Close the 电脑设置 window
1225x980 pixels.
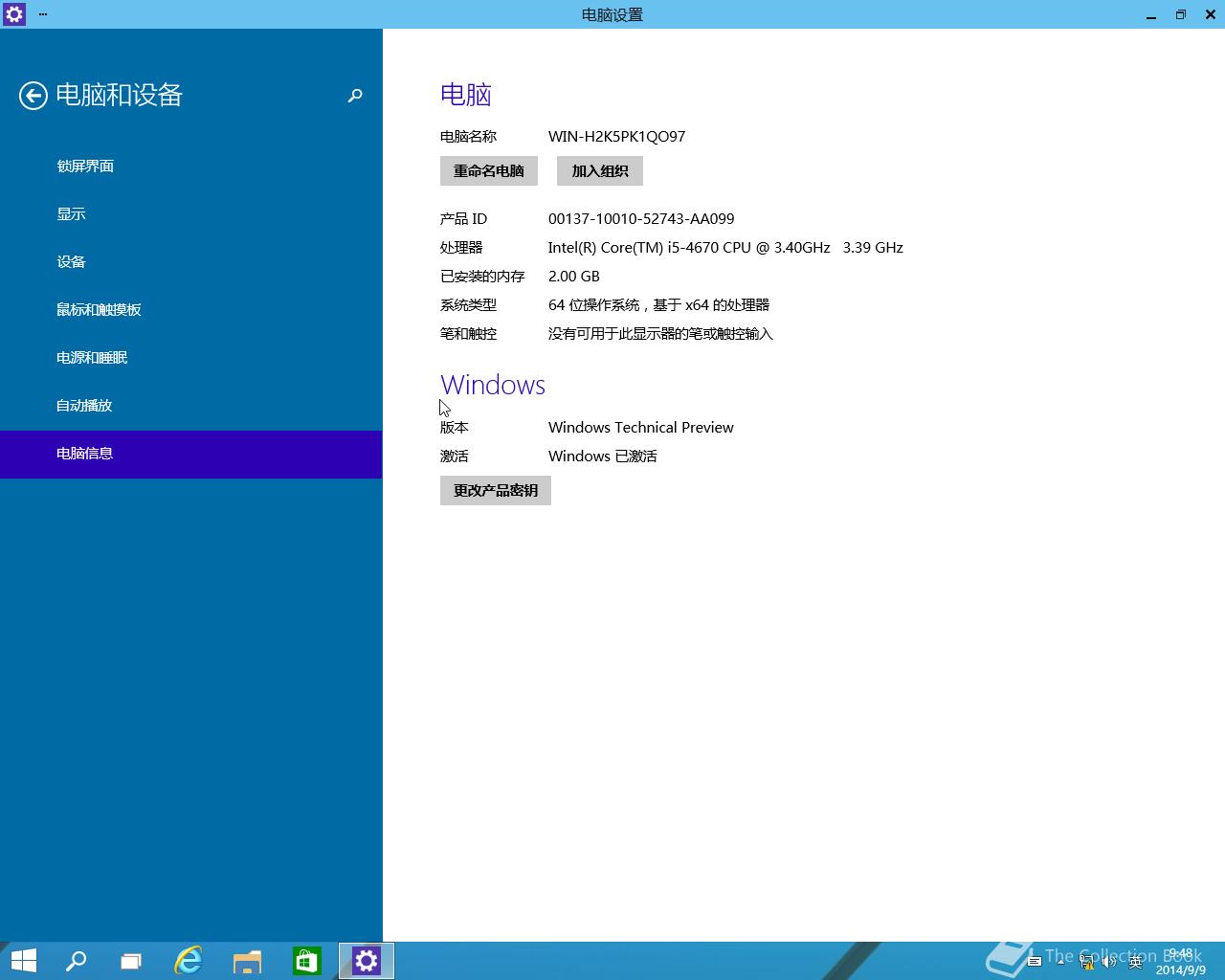pyautogui.click(x=1210, y=14)
